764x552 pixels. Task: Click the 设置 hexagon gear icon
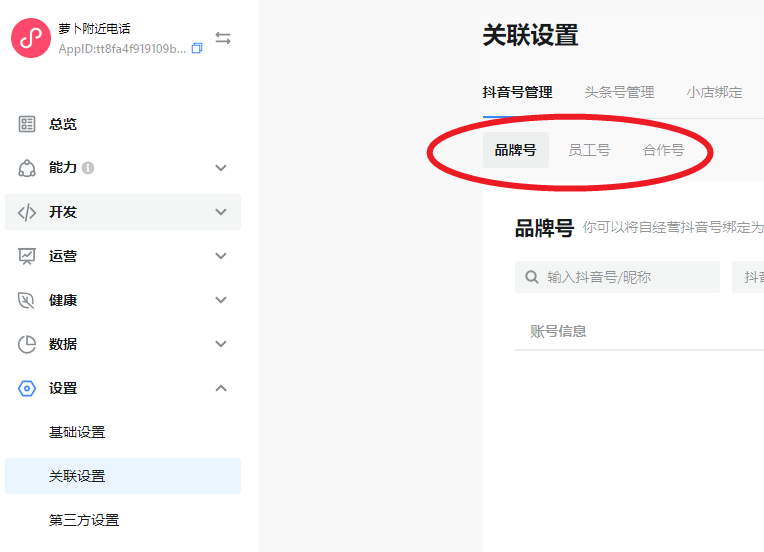(27, 388)
